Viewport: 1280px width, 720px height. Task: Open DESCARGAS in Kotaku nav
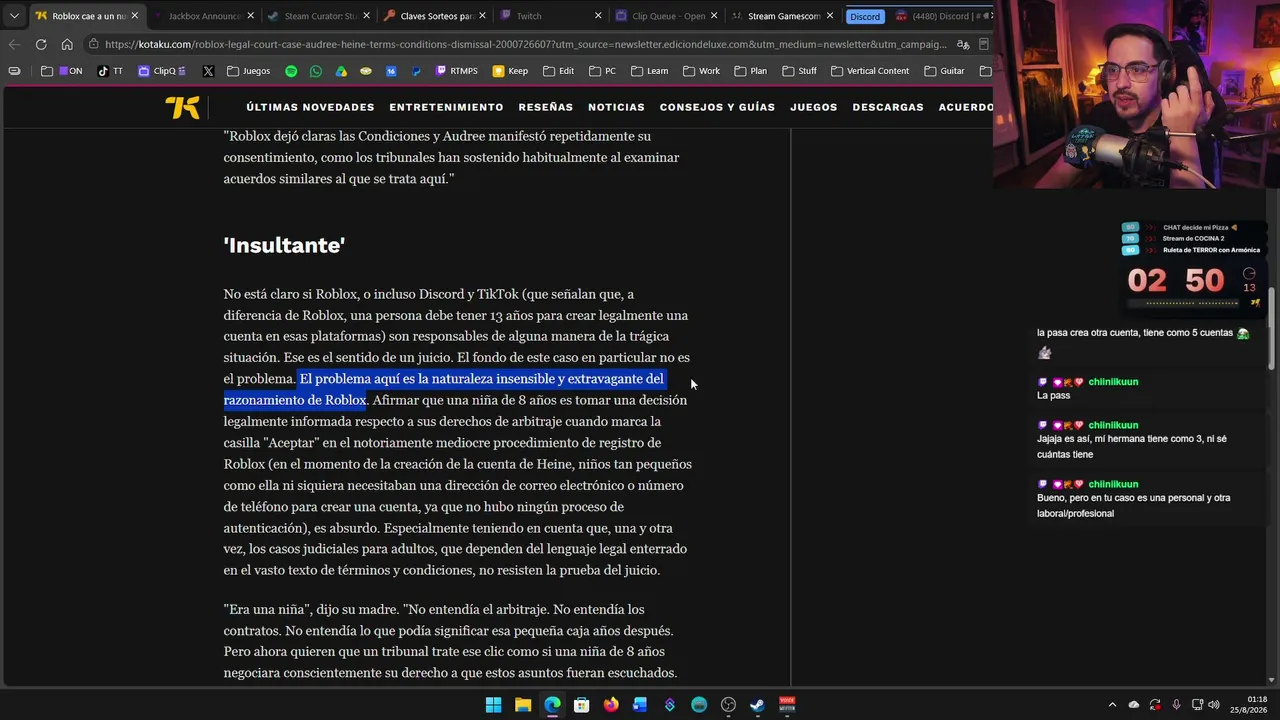point(888,107)
